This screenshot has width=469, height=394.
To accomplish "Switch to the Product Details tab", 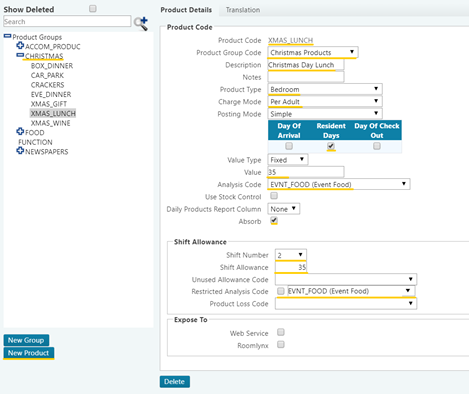I will [x=186, y=10].
